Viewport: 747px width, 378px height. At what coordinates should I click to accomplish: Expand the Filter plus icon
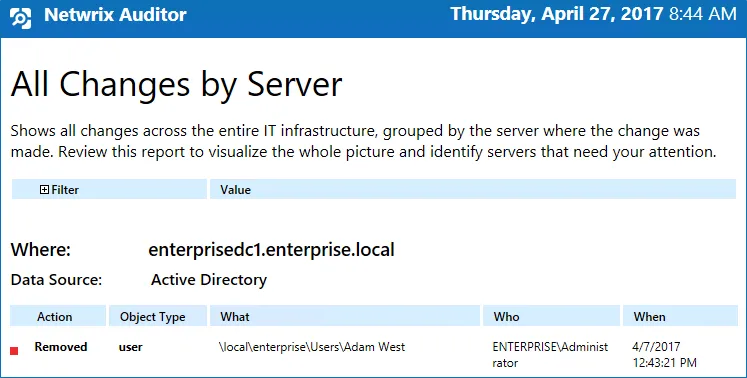[x=44, y=190]
